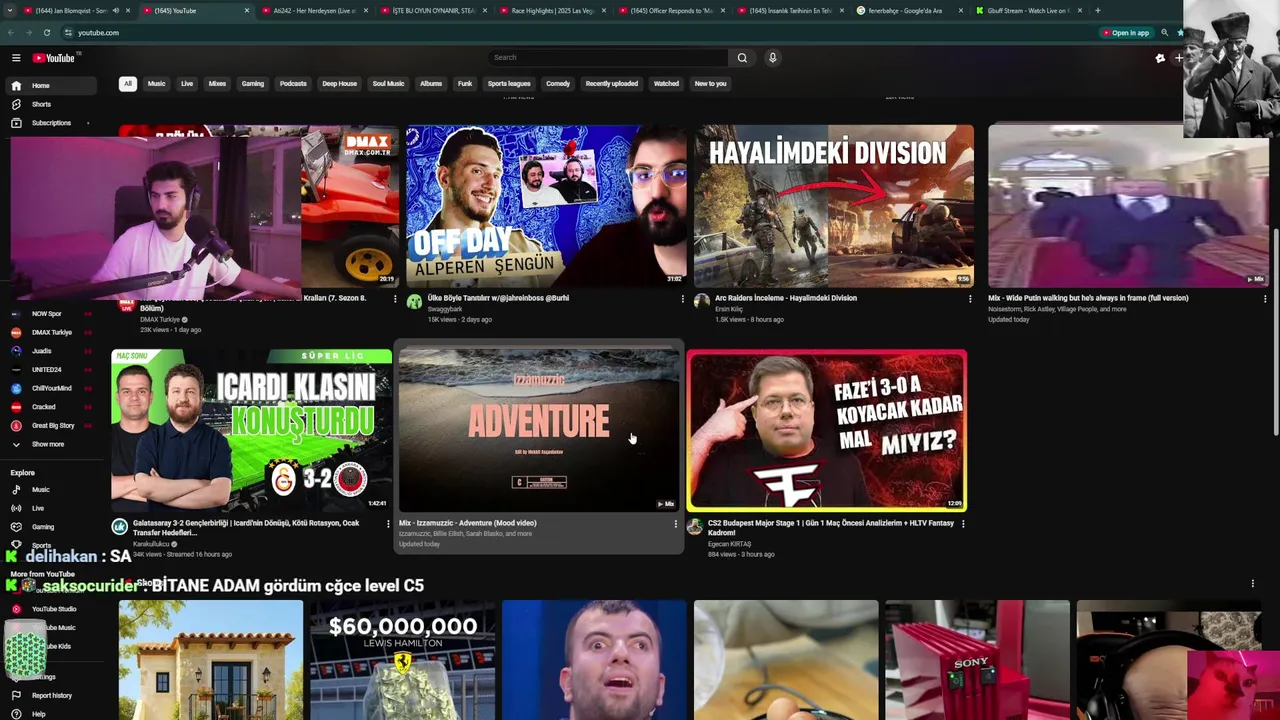
Task: Open the browser tab search dropdown
Action: click(11, 11)
